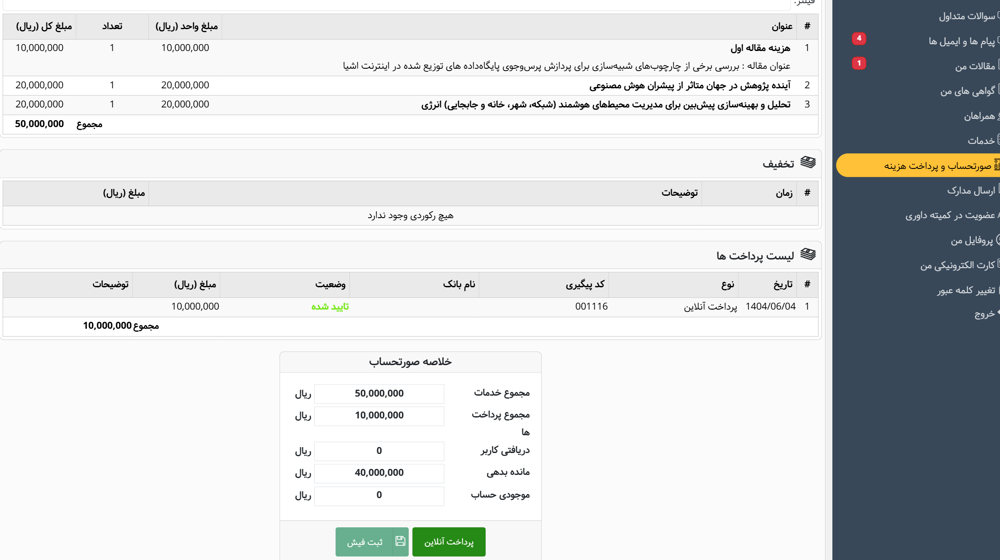Click the مجموع خدمات field showing 50,000,000
Viewport: 1000px width, 560px height.
pyautogui.click(x=379, y=394)
